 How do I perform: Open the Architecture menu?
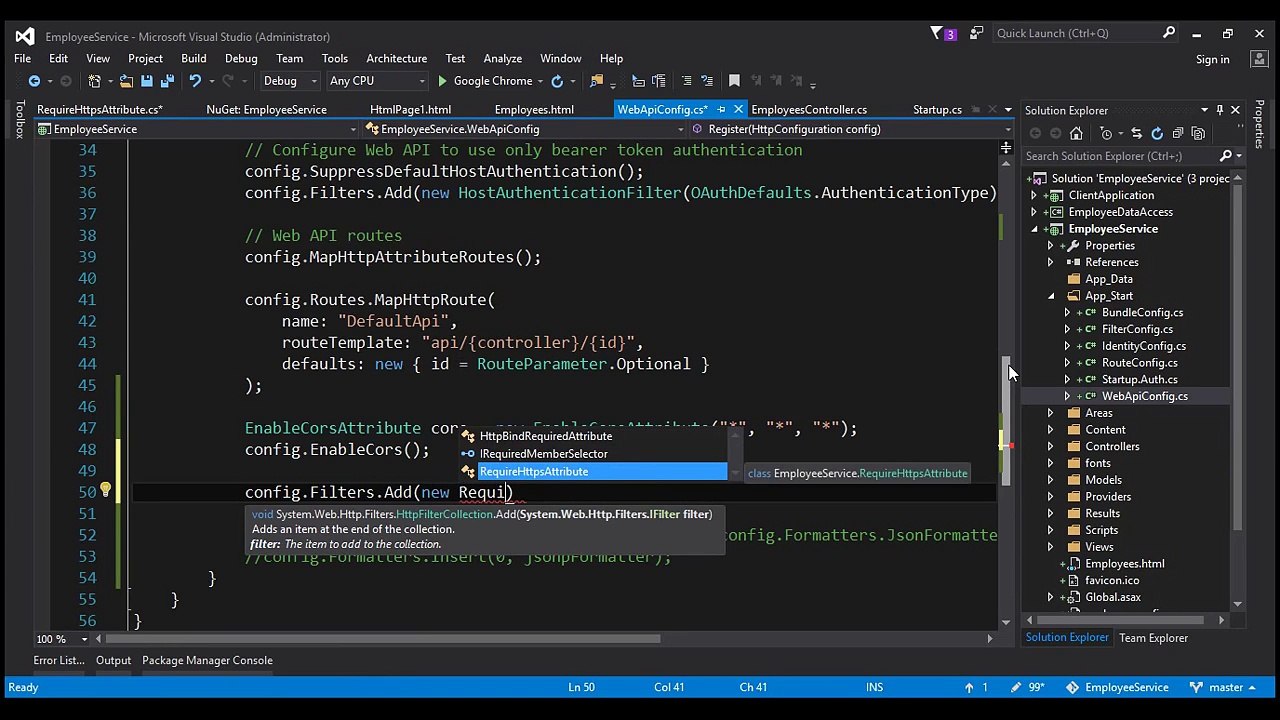pos(396,58)
